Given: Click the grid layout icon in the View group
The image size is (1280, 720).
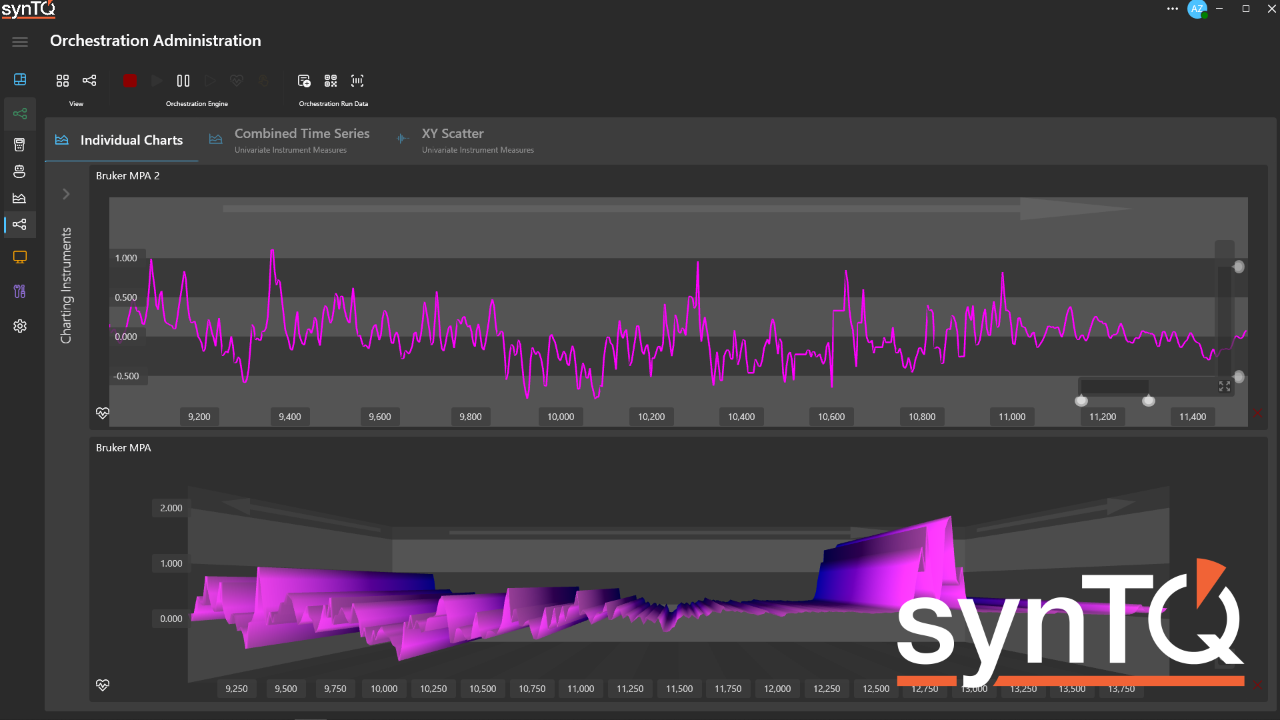Looking at the screenshot, I should coord(62,80).
